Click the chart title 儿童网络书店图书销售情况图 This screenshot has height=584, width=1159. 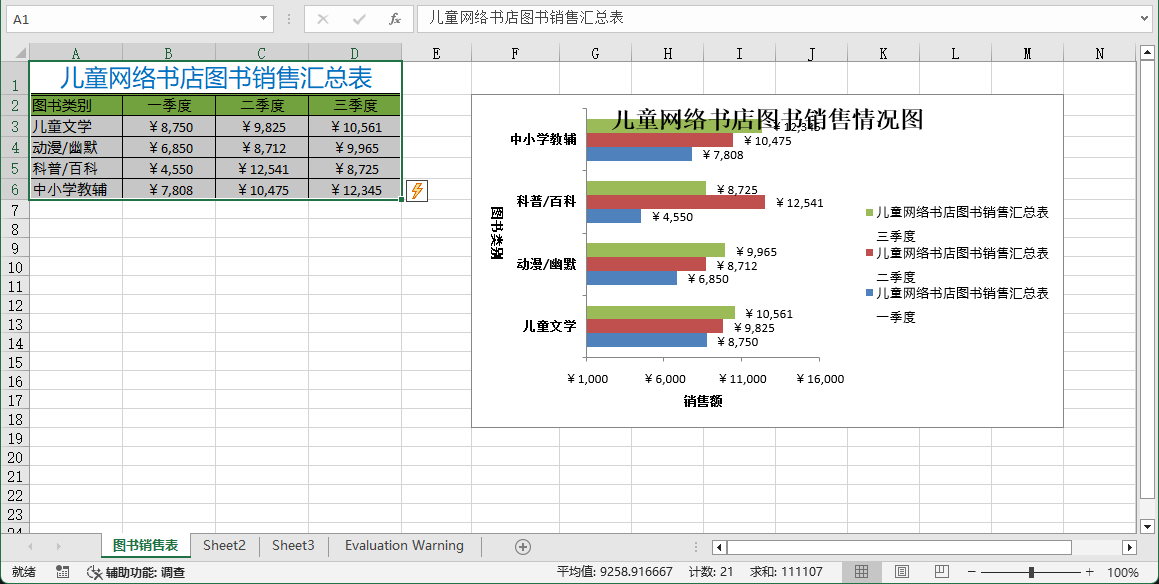click(x=767, y=120)
